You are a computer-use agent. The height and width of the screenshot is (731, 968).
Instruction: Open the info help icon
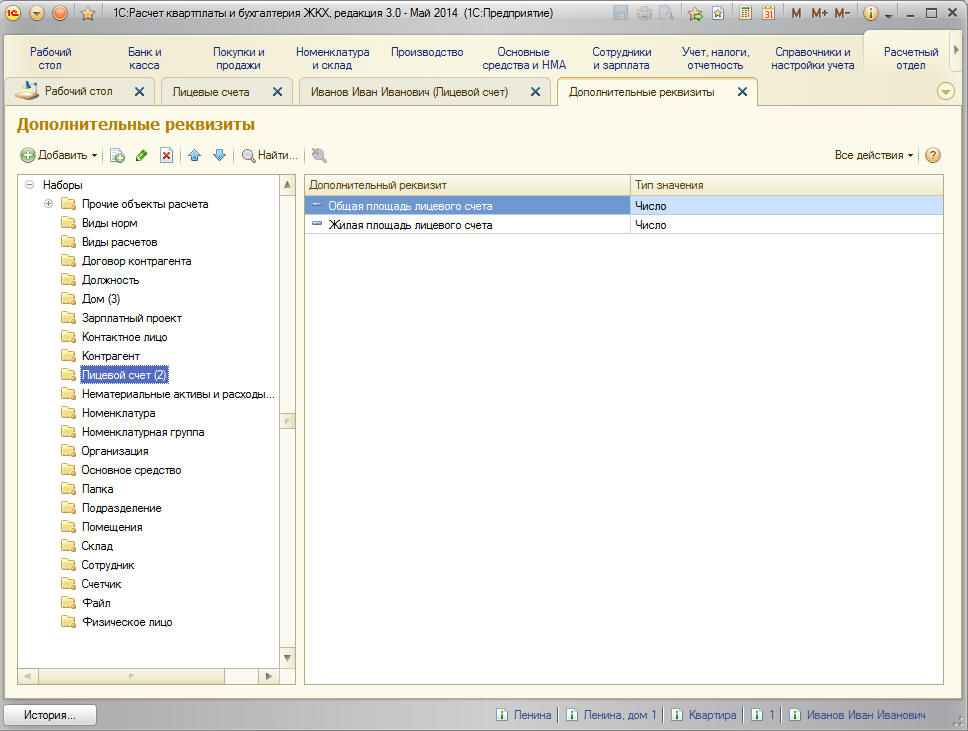pyautogui.click(x=870, y=13)
